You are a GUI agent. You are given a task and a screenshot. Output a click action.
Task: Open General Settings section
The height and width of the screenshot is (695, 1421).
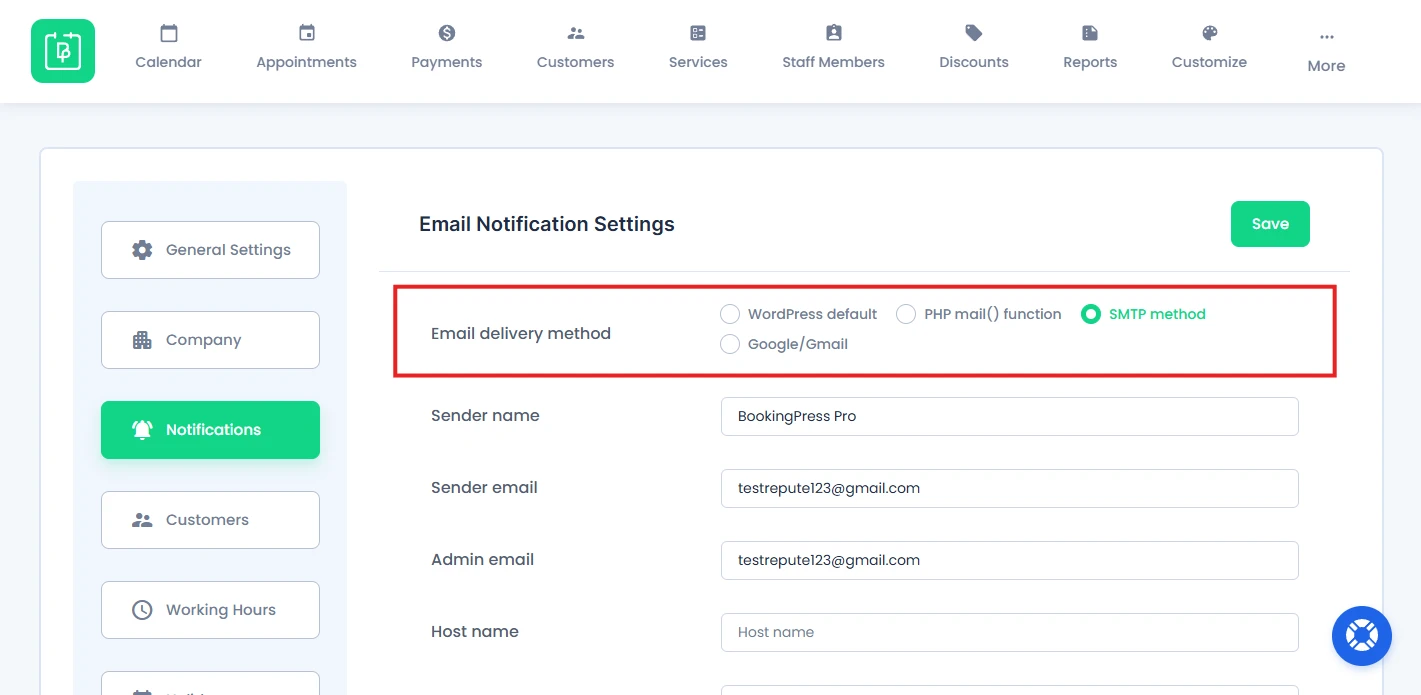(x=210, y=250)
